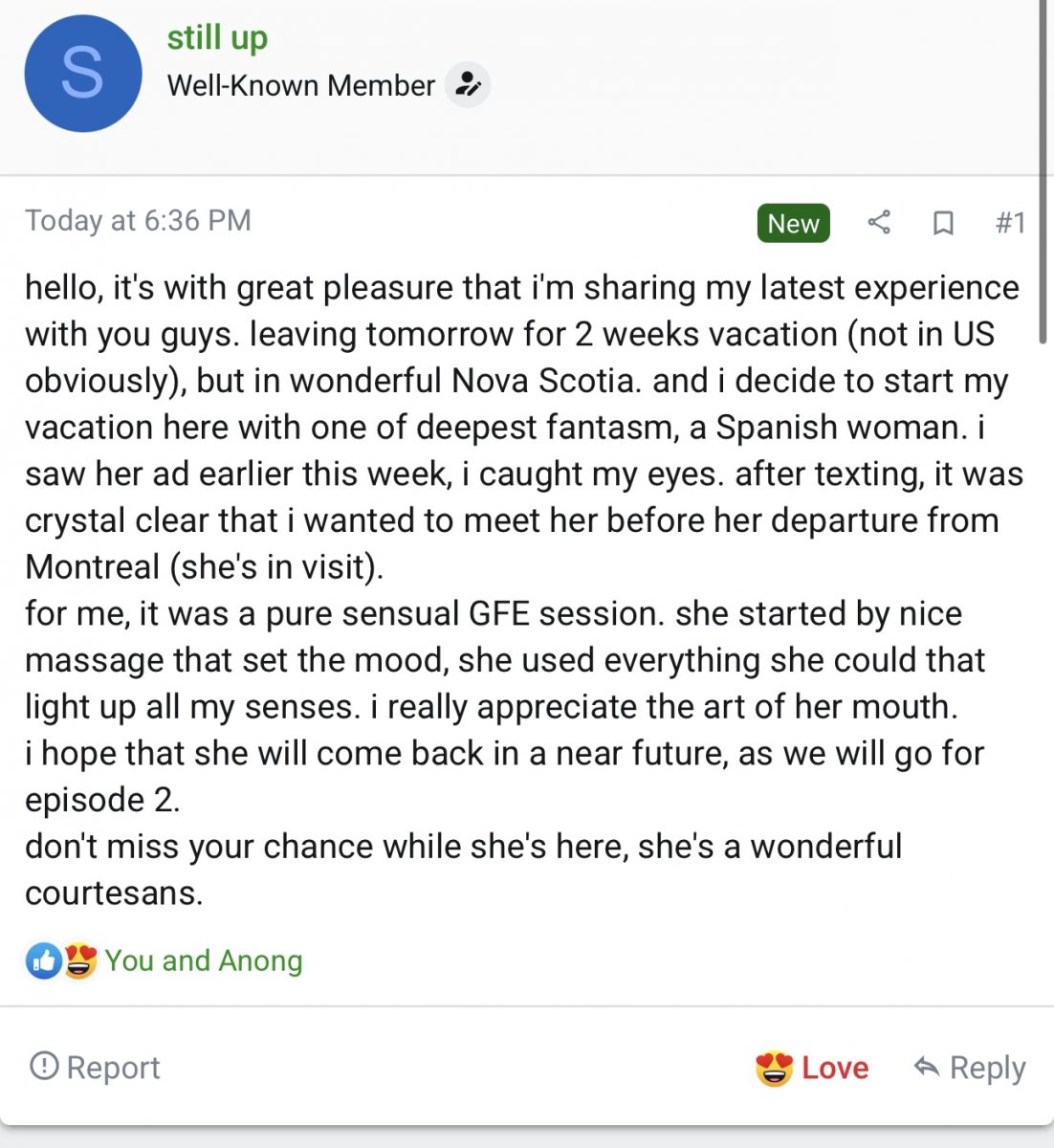Toggle the Love reaction label
This screenshot has height=1148, width=1054.
(x=835, y=1068)
